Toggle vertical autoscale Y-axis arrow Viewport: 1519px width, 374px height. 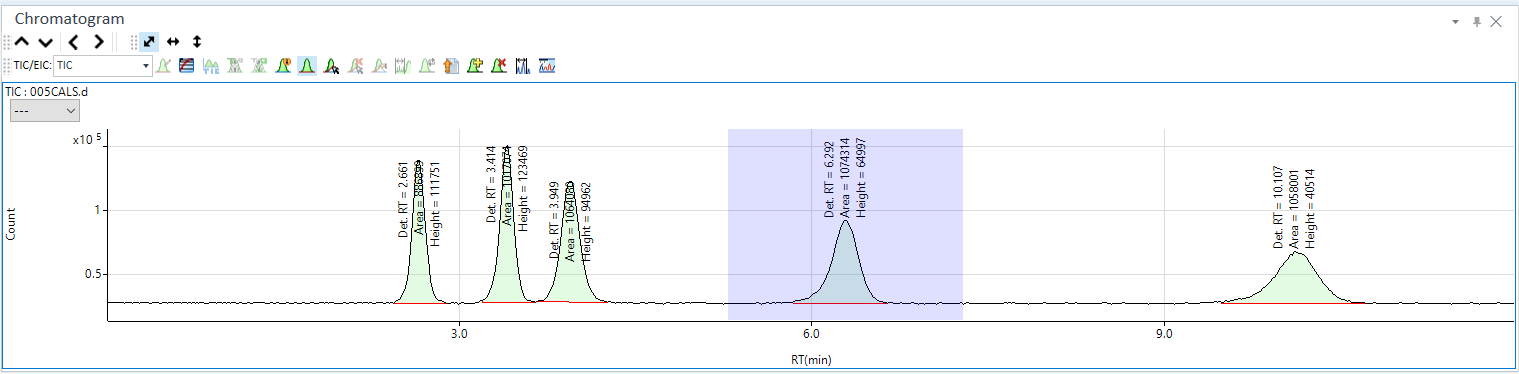pyautogui.click(x=197, y=41)
